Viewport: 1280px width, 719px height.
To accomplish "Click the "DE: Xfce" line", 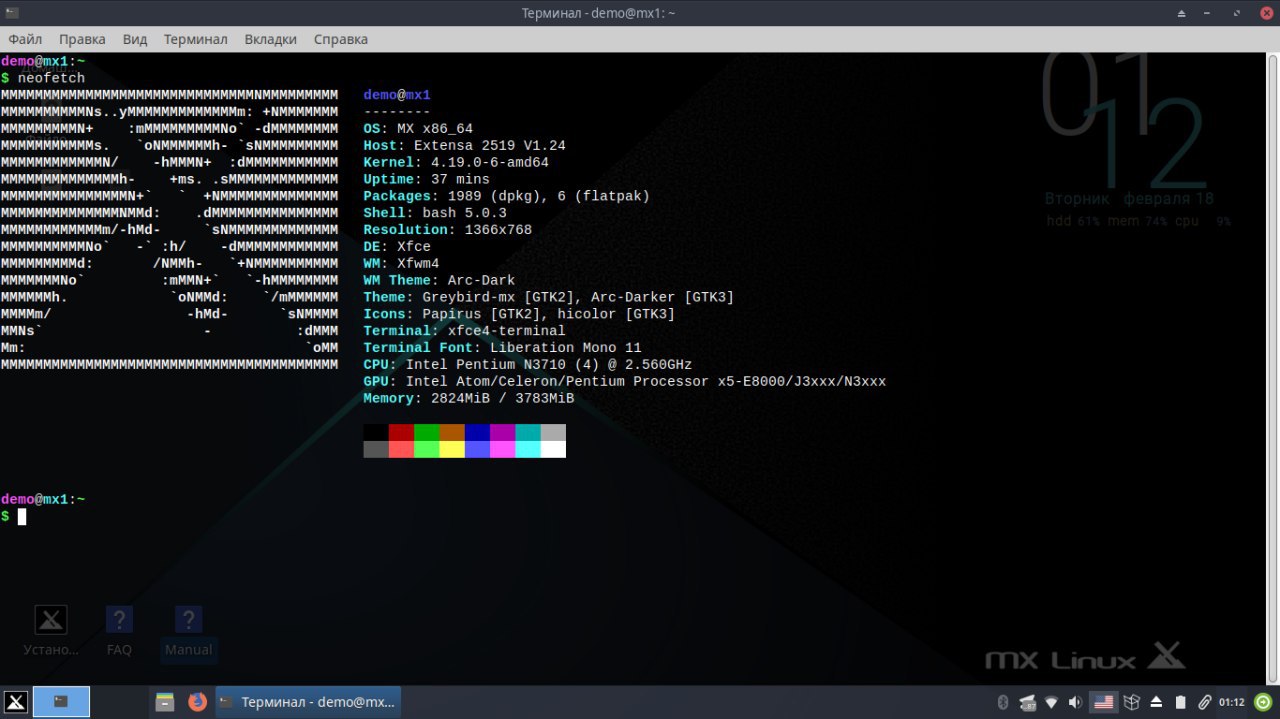I will pos(397,247).
